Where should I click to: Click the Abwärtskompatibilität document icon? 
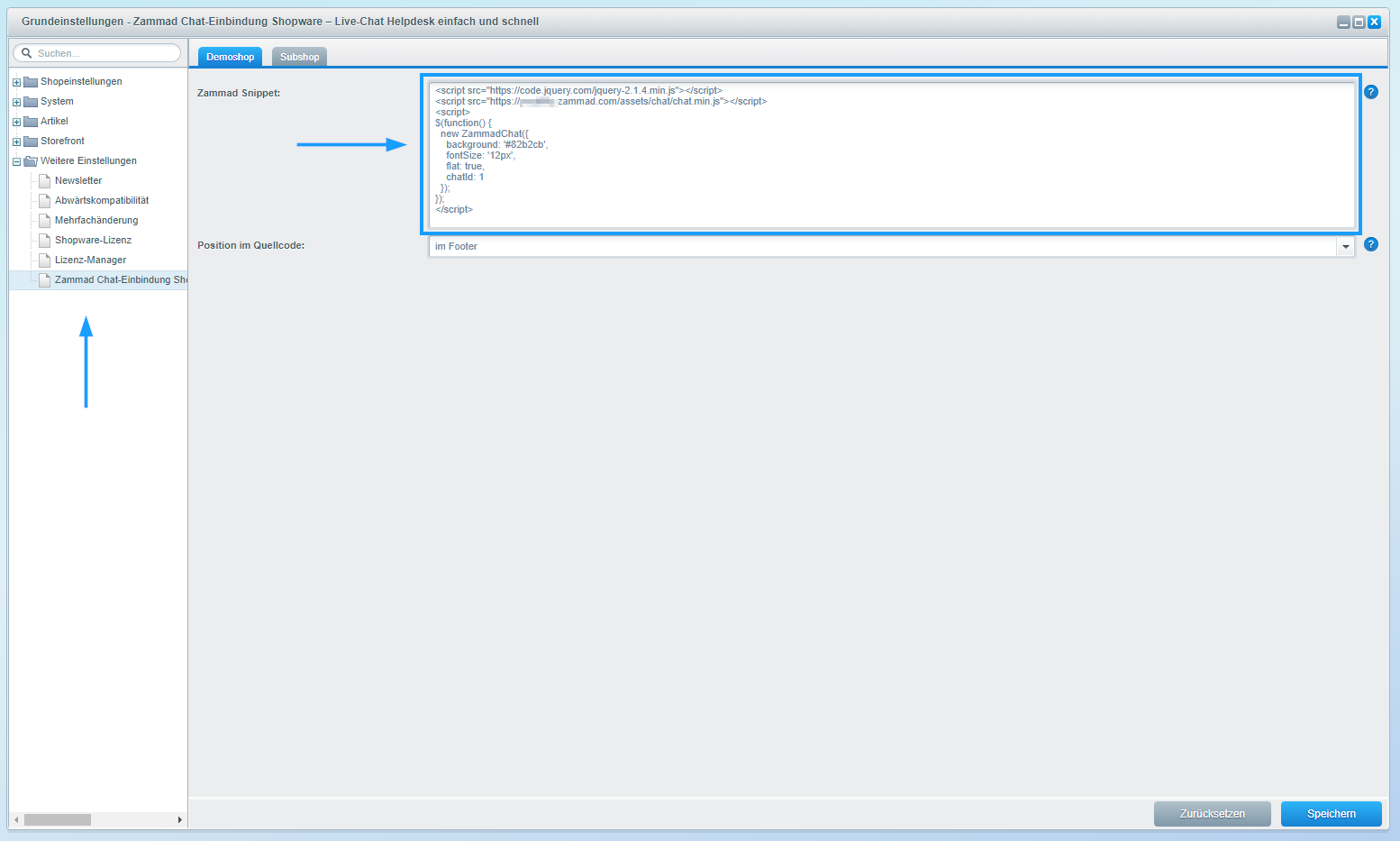44,200
